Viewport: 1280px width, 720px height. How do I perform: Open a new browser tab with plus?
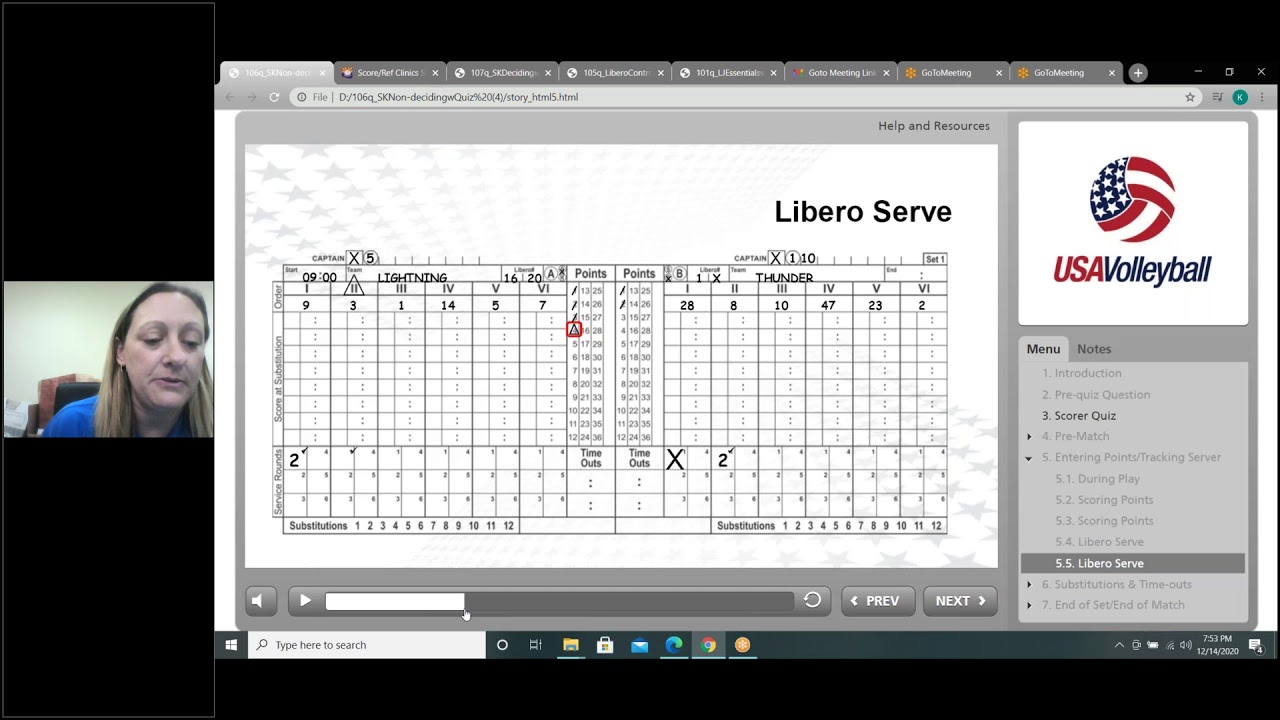tap(1138, 73)
